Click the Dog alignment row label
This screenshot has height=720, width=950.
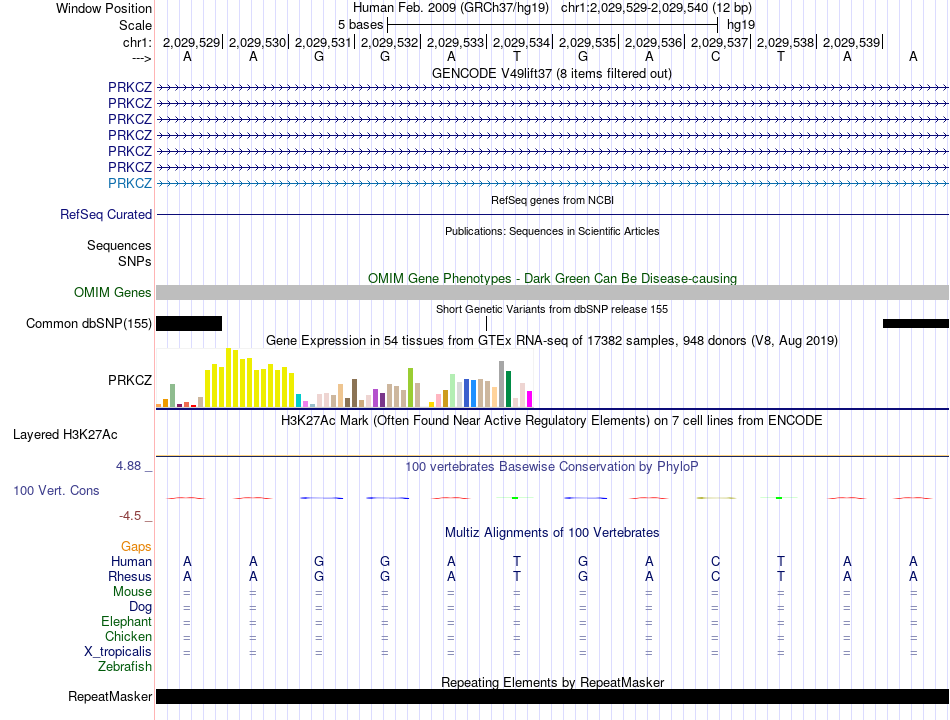point(140,607)
